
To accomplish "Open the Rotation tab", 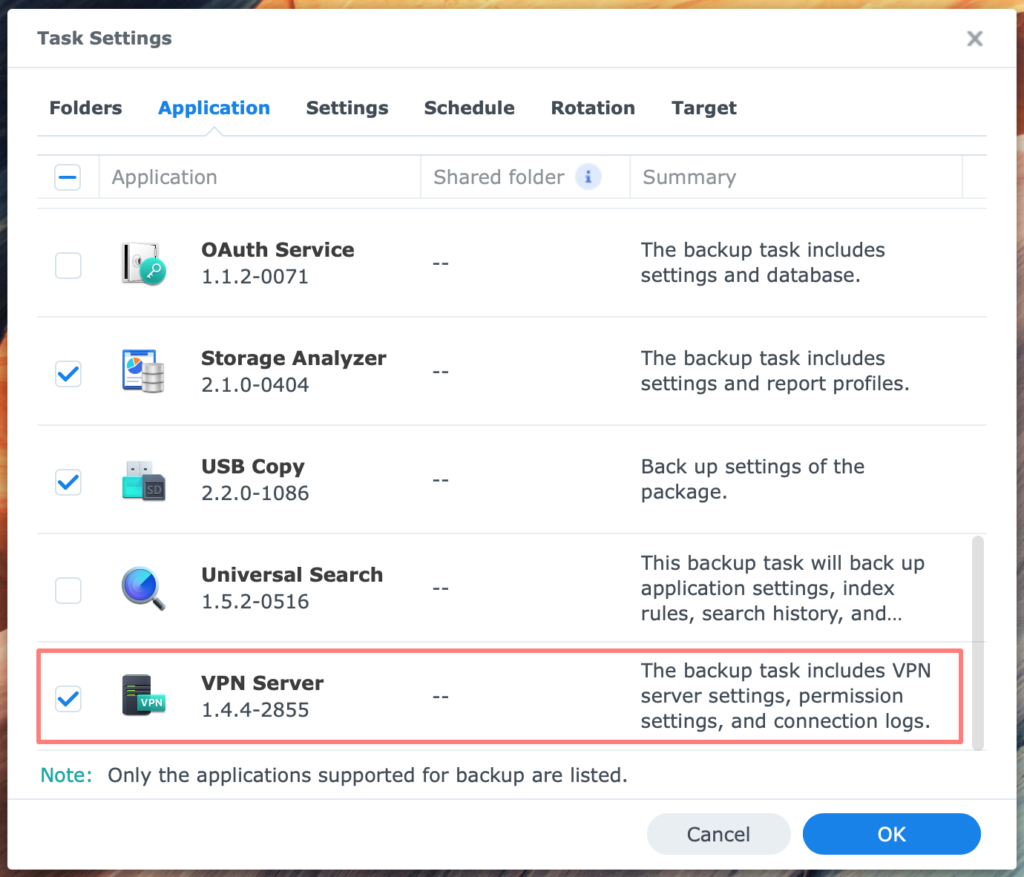I will (x=592, y=108).
